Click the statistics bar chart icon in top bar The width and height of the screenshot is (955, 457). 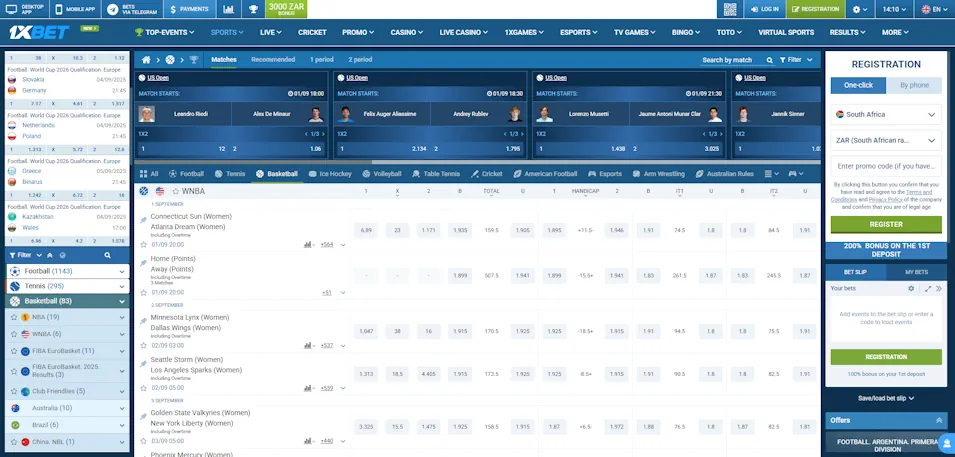click(228, 9)
